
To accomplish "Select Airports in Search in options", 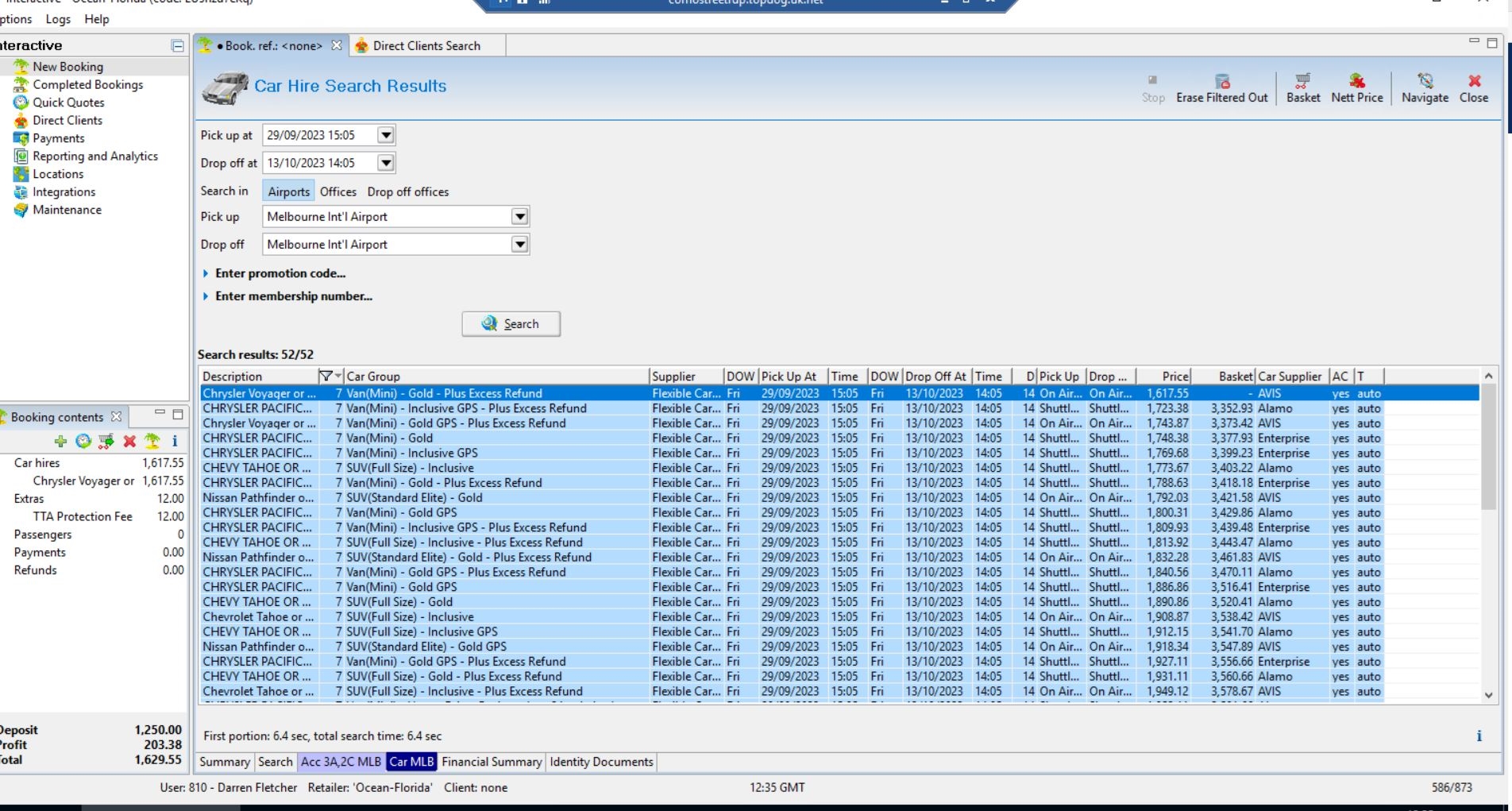I will coord(288,191).
